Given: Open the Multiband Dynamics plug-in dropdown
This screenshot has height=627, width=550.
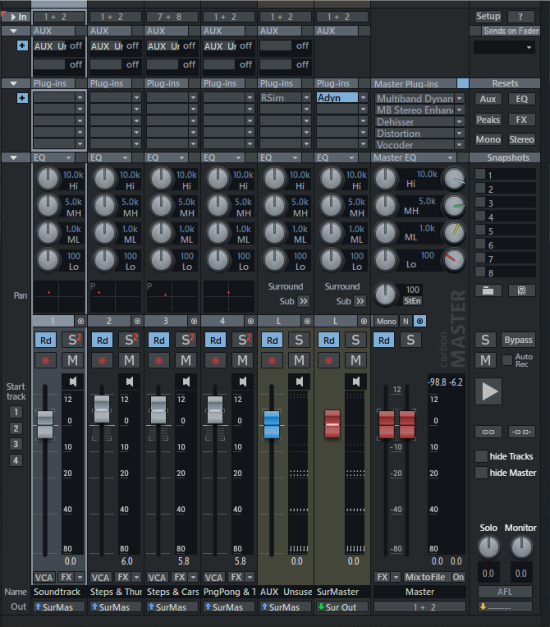Looking at the screenshot, I should pyautogui.click(x=460, y=98).
